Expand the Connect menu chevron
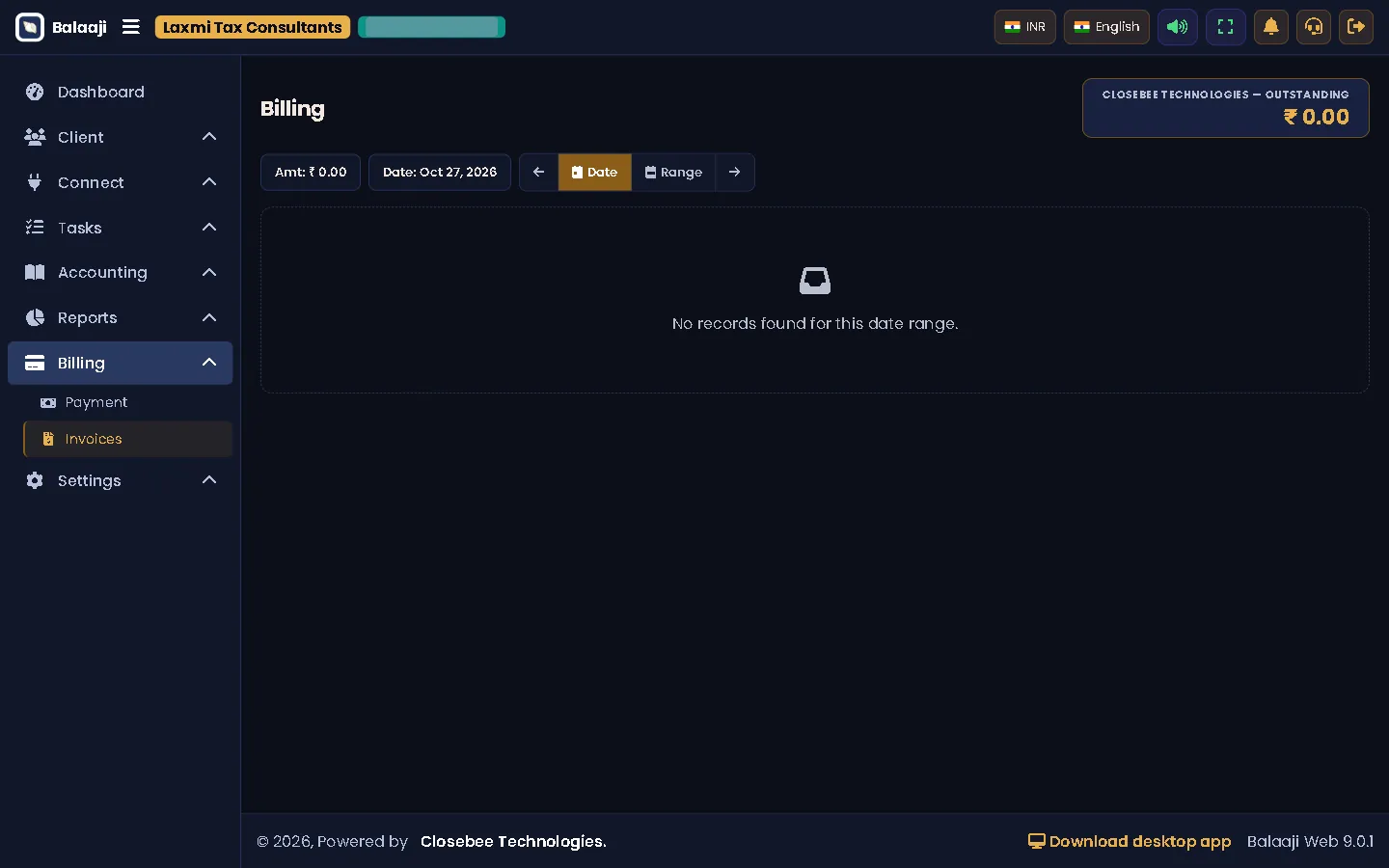 click(209, 182)
